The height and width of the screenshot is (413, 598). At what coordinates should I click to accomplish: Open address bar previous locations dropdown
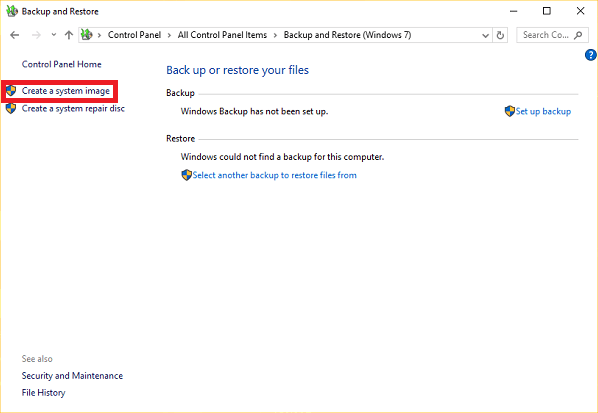coord(485,35)
